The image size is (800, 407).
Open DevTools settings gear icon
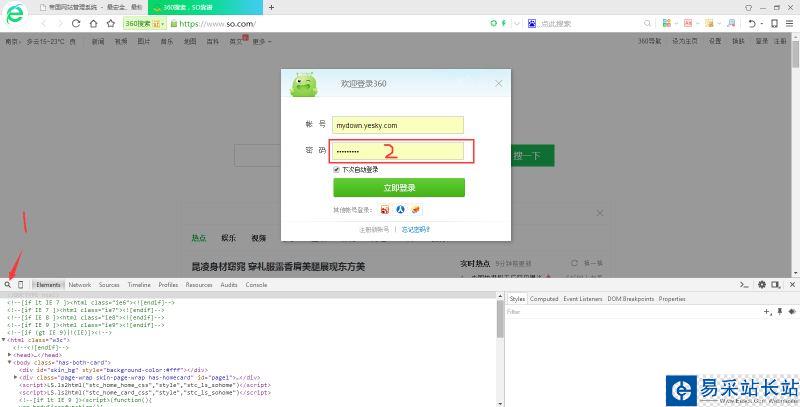762,285
